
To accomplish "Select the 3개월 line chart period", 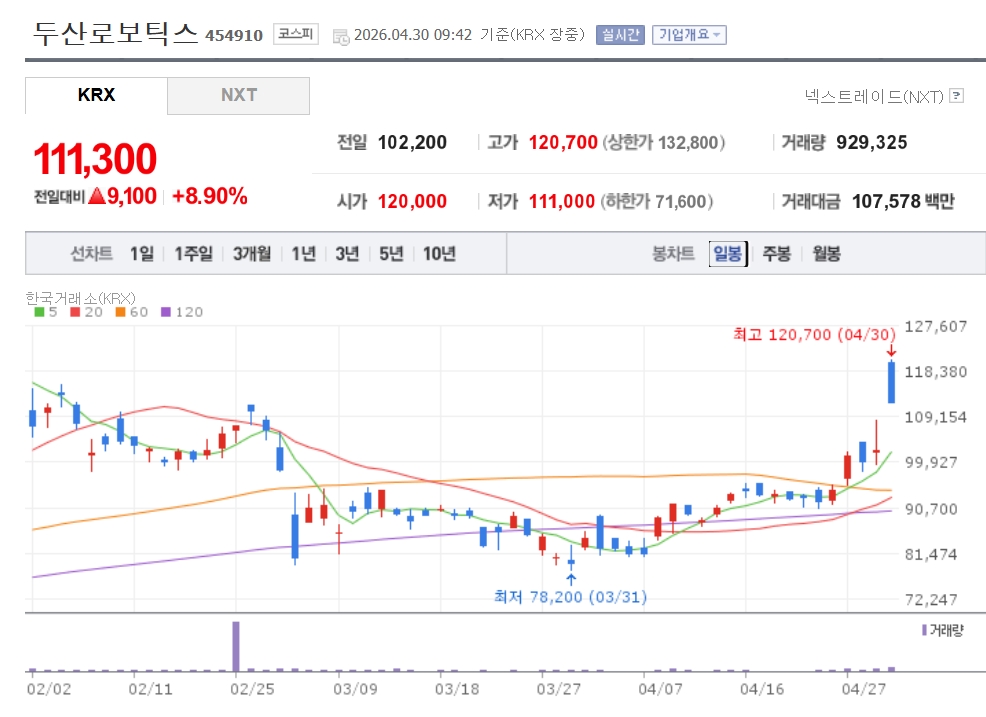I will tap(252, 254).
